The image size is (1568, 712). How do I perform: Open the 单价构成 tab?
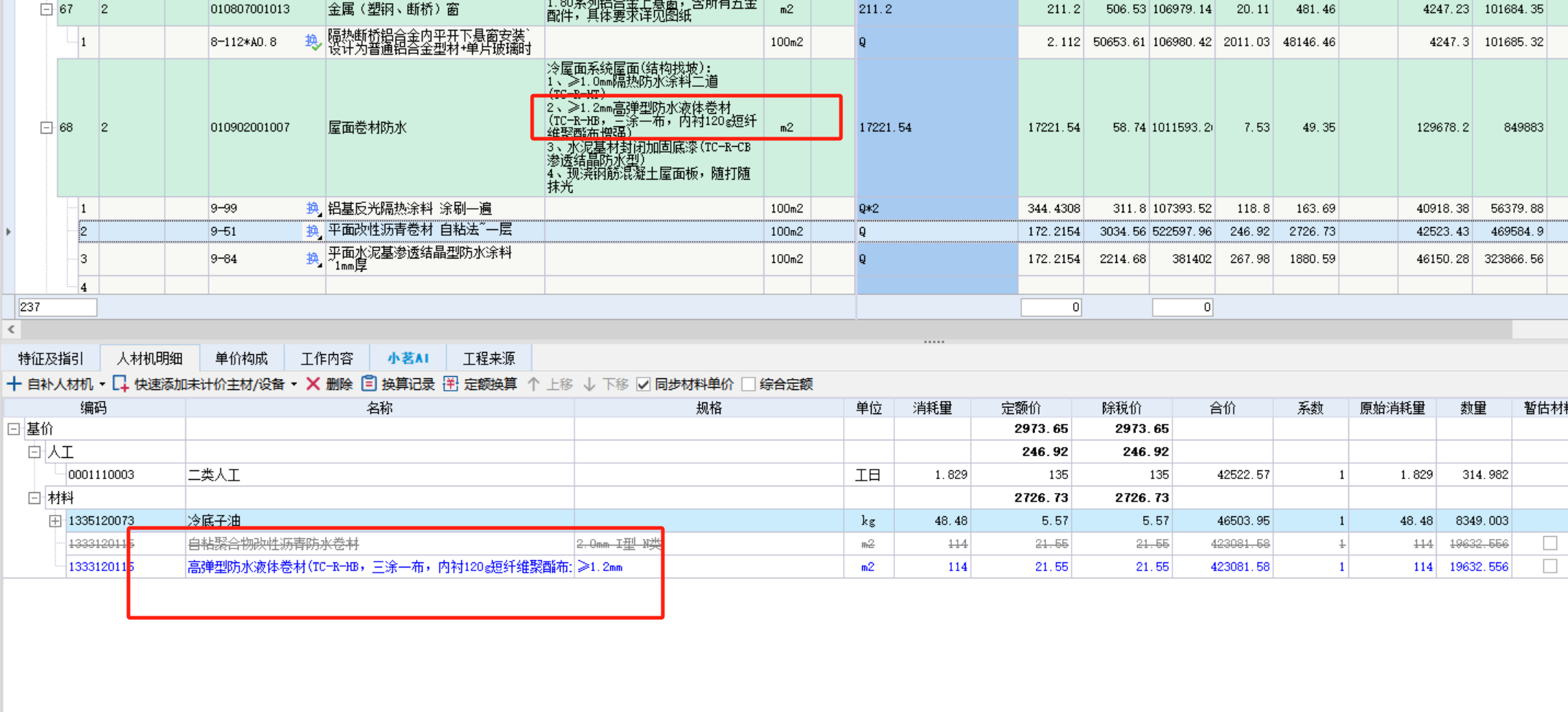[241, 359]
